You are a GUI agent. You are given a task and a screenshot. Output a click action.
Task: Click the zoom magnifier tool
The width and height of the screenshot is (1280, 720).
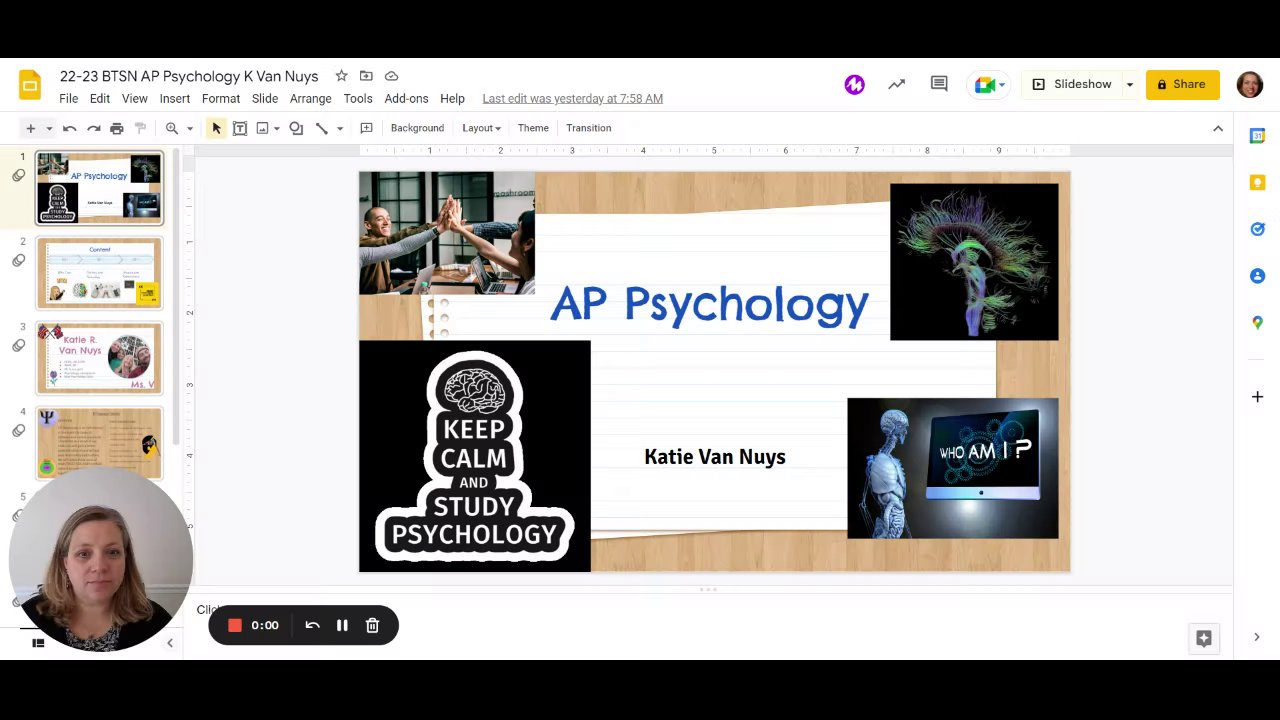click(x=172, y=128)
